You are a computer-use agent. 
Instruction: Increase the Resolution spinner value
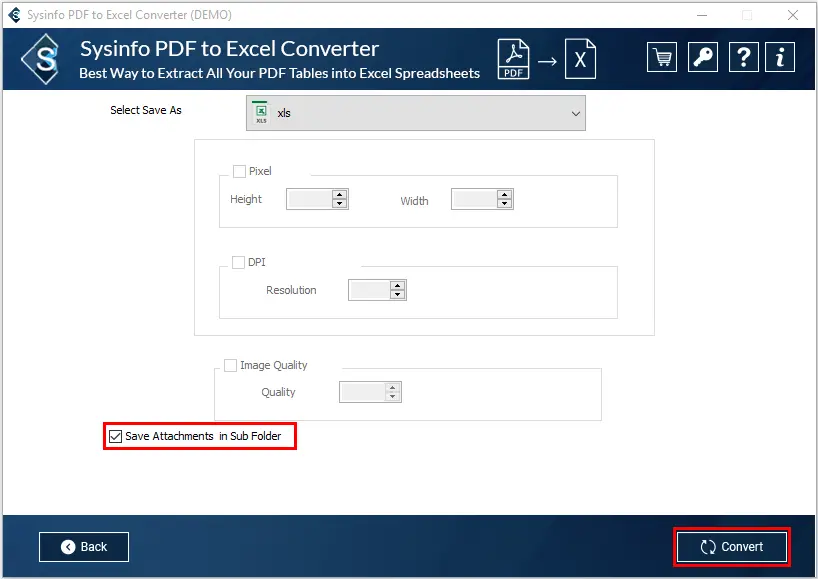click(398, 285)
